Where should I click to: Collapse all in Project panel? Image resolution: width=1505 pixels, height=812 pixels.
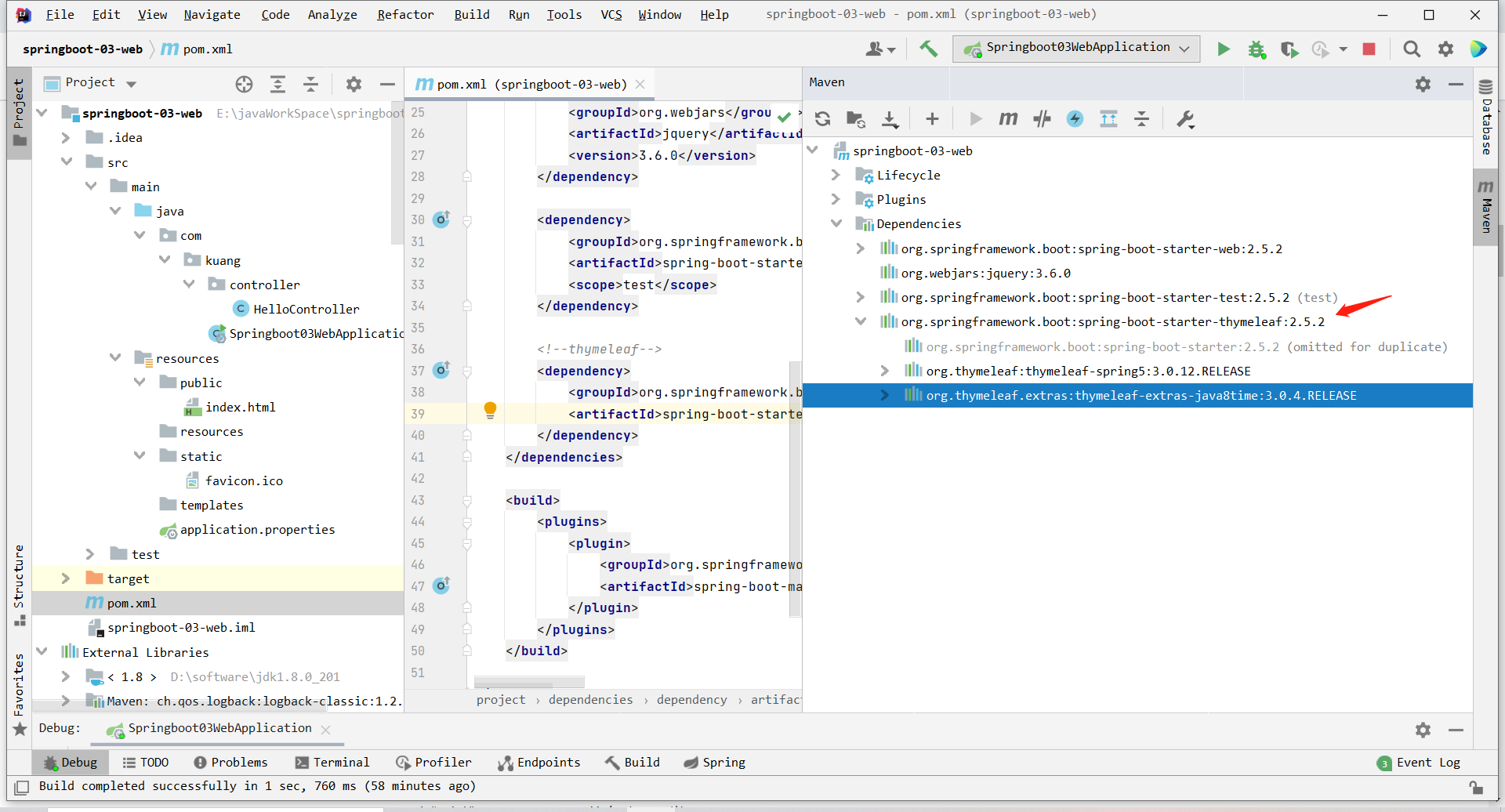pos(311,84)
